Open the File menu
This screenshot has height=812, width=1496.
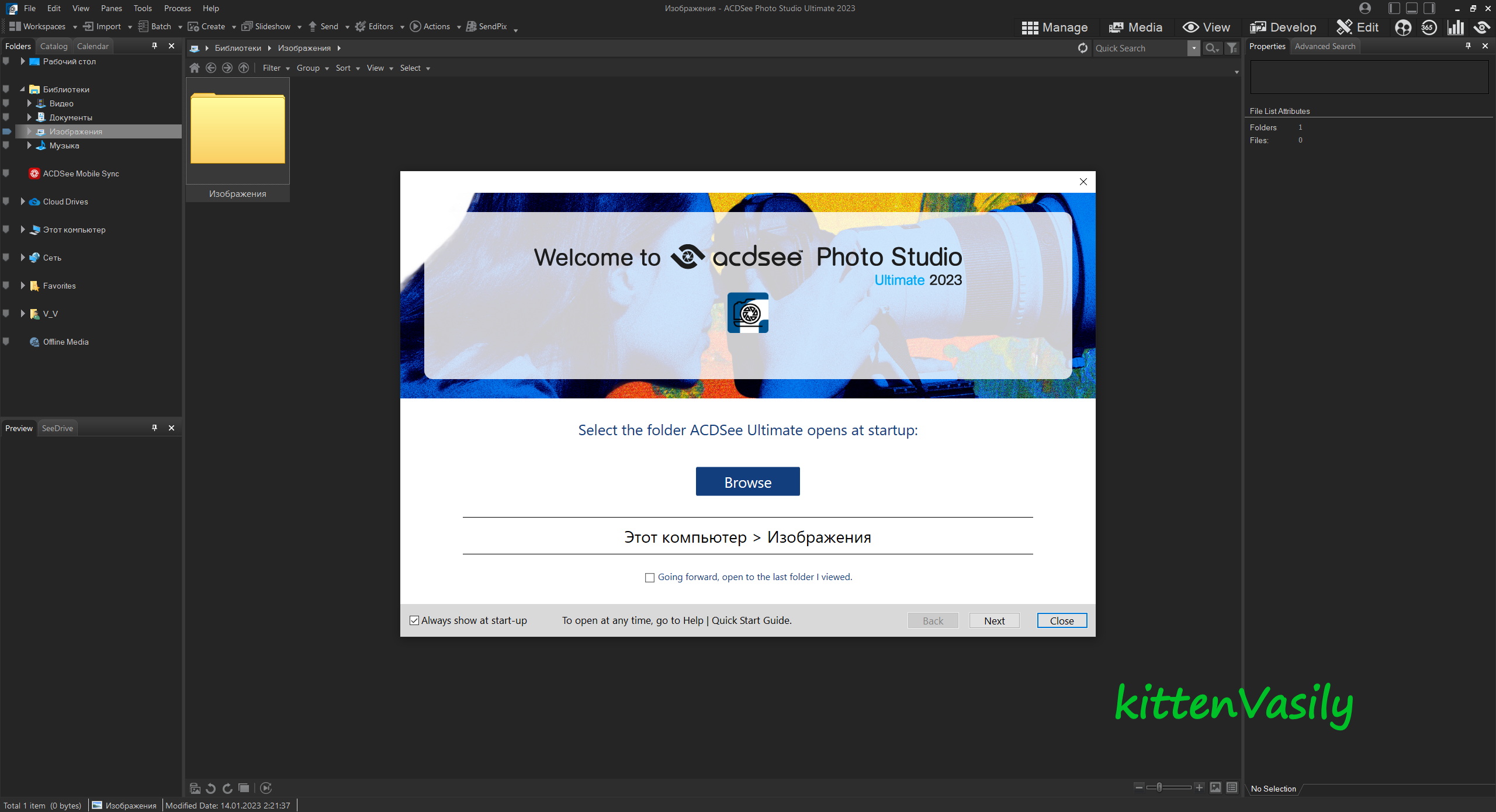click(30, 8)
